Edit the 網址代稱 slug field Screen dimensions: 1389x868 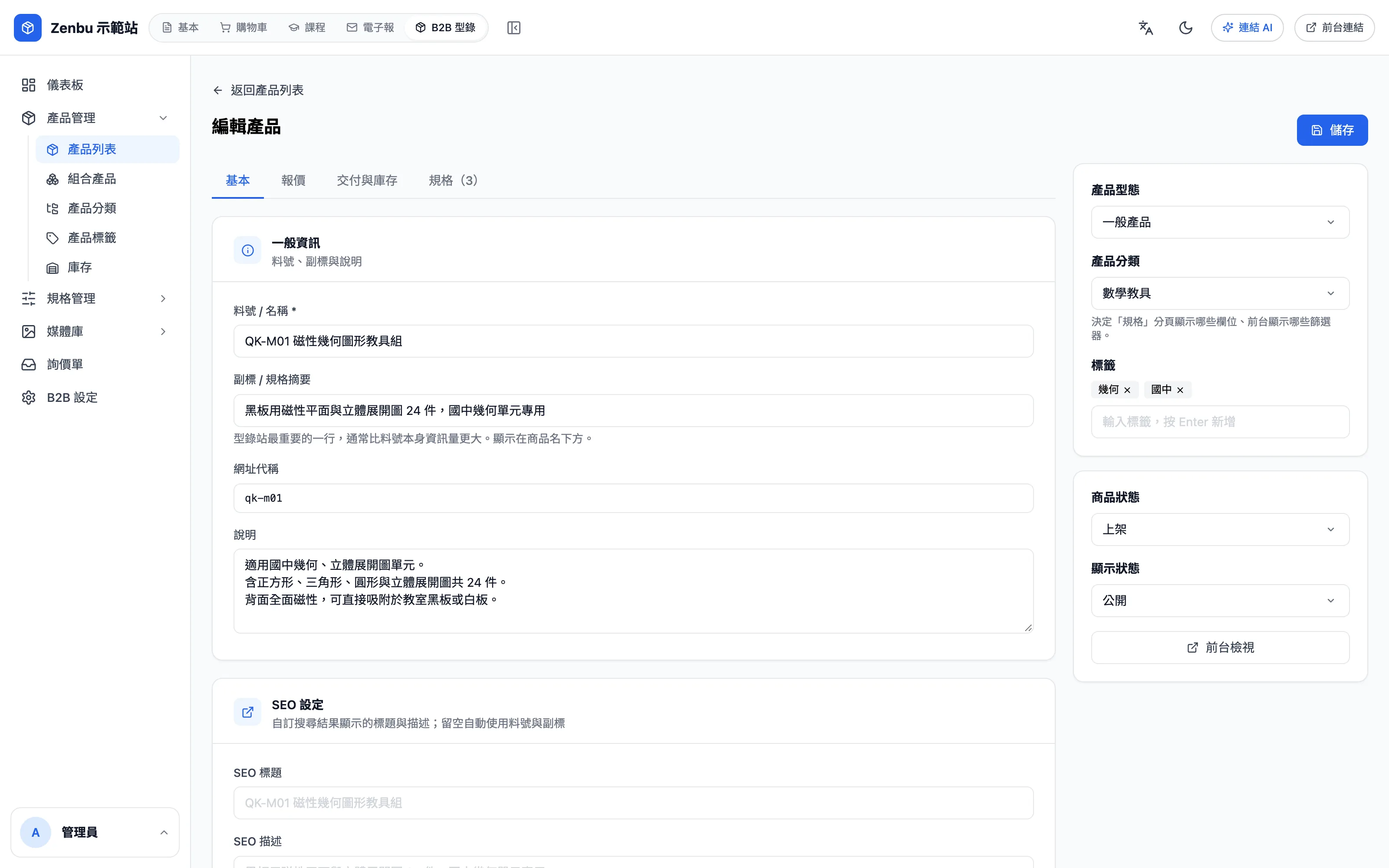(633, 498)
